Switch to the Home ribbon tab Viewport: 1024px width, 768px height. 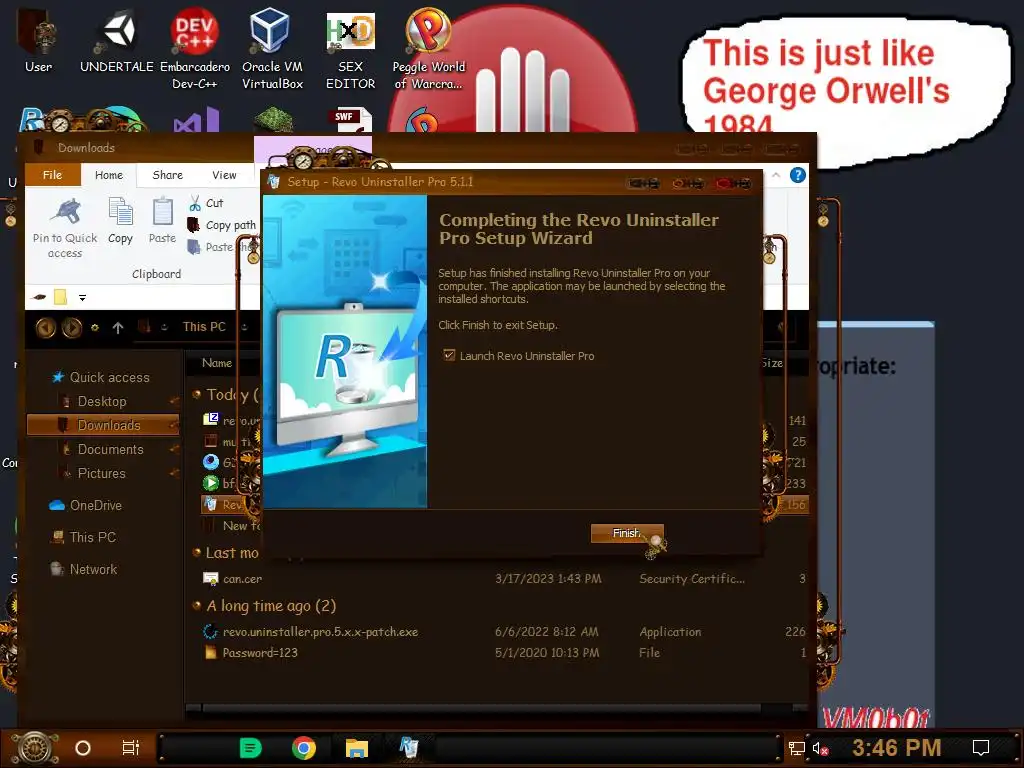[108, 175]
